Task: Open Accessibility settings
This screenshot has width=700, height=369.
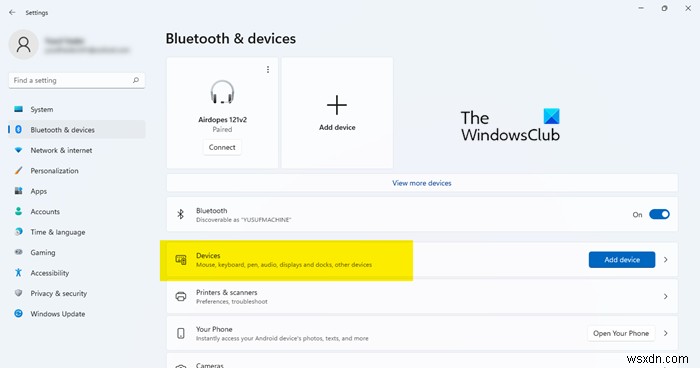Action: 77,273
